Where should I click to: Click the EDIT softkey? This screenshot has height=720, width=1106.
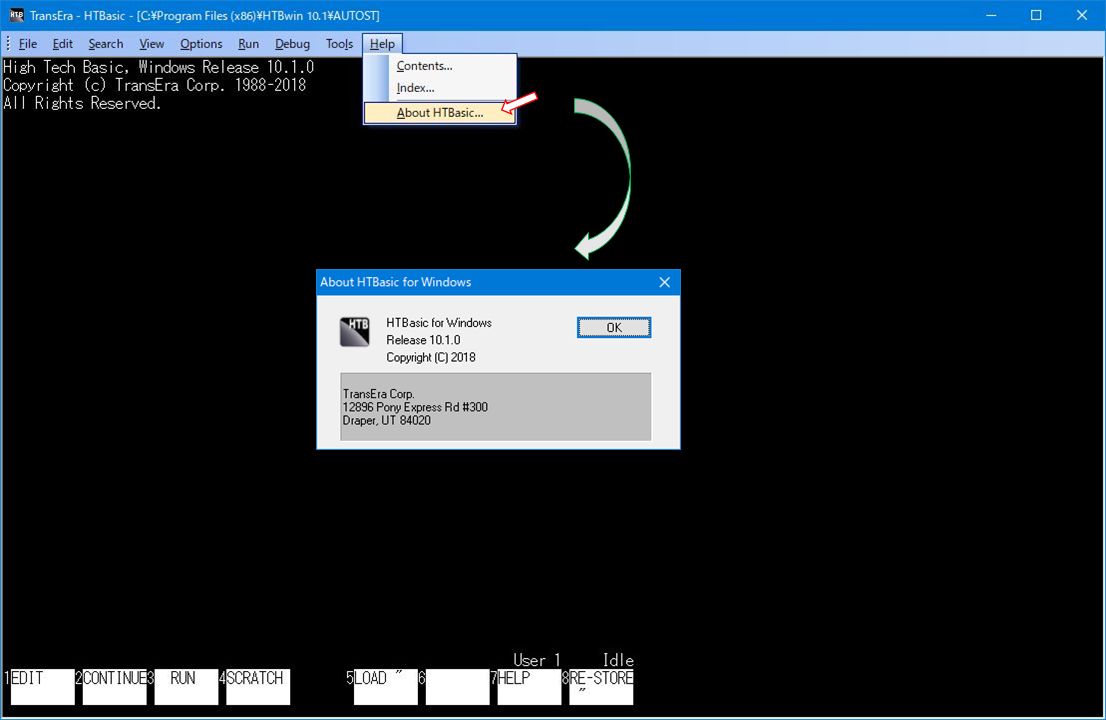[42, 687]
